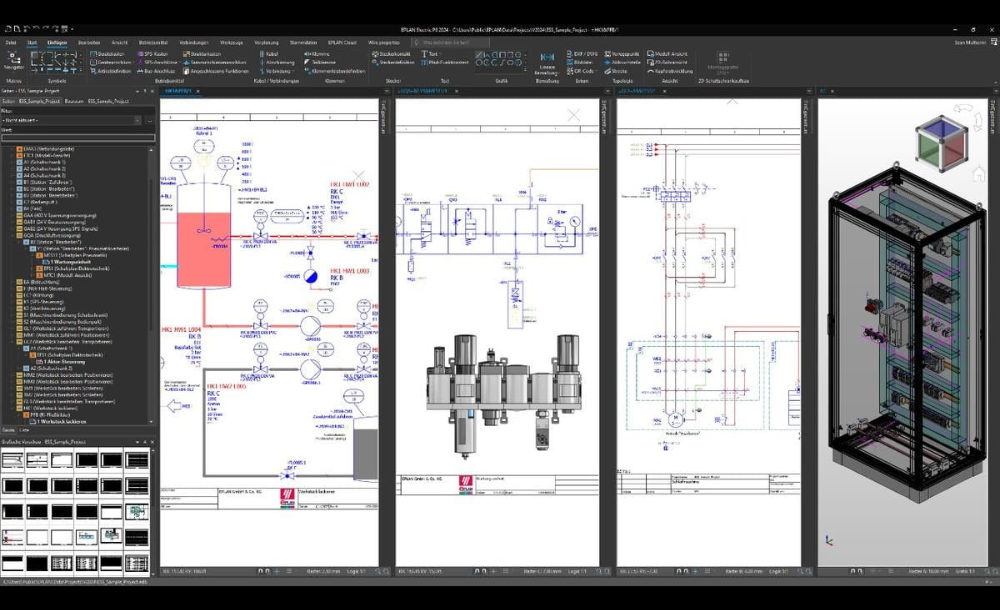Image resolution: width=1000 pixels, height=610 pixels.
Task: Open the Stammdaten ribbon tab
Action: click(303, 42)
